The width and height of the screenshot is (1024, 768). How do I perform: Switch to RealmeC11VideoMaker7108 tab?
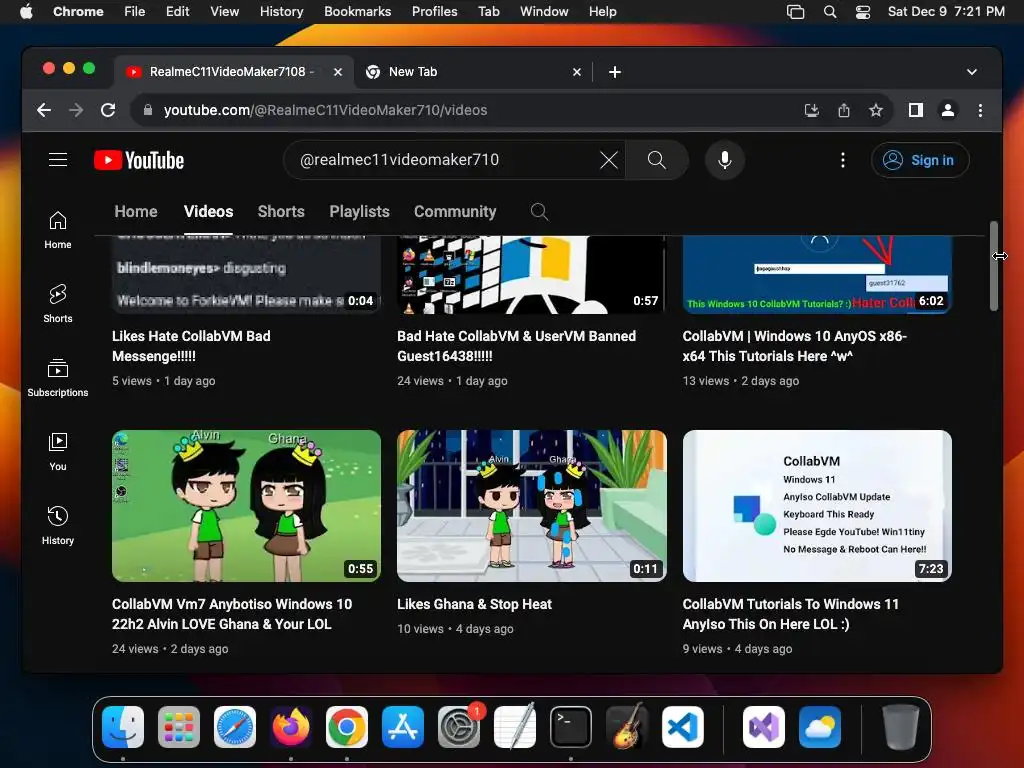point(235,72)
